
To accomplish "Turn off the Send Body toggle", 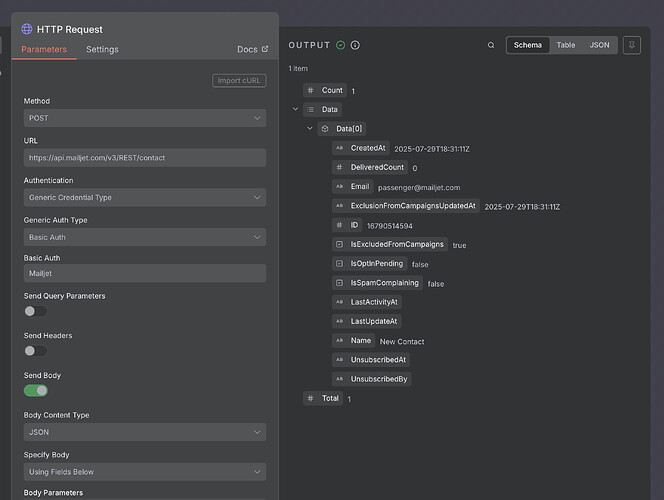I will pos(36,390).
